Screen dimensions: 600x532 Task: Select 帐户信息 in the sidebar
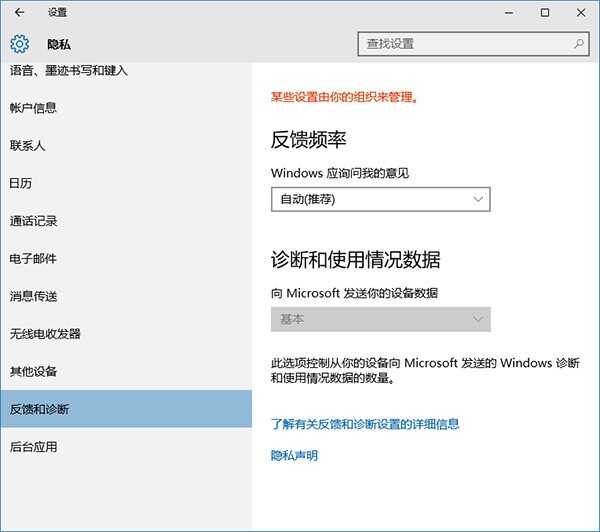click(33, 108)
